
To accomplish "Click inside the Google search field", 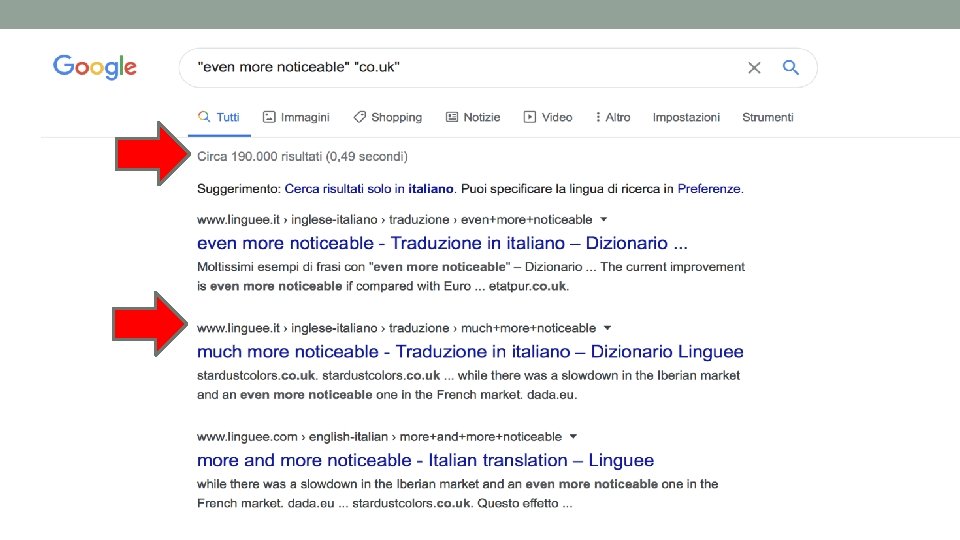I will (x=465, y=67).
